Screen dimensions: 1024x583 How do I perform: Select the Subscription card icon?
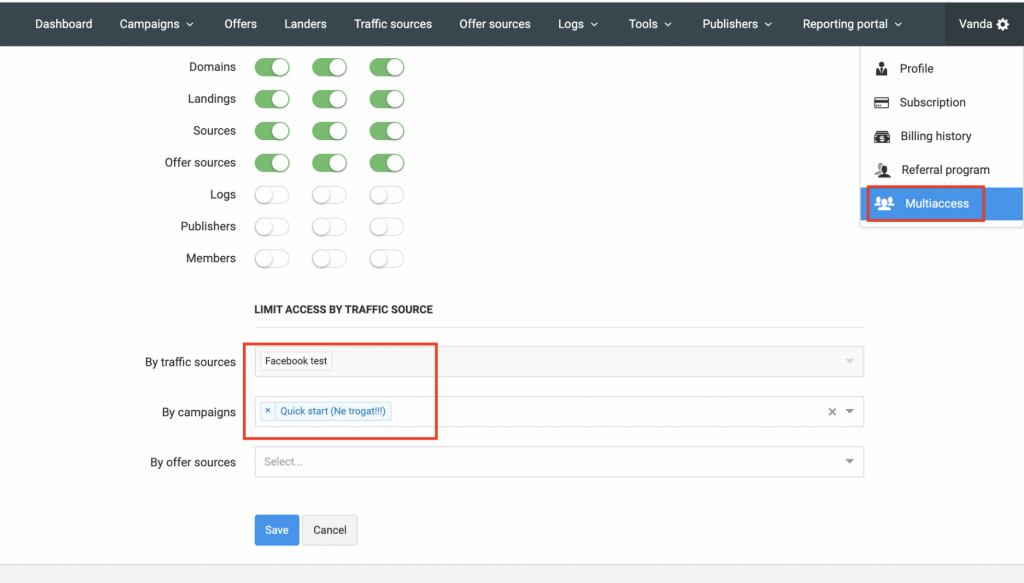click(881, 102)
